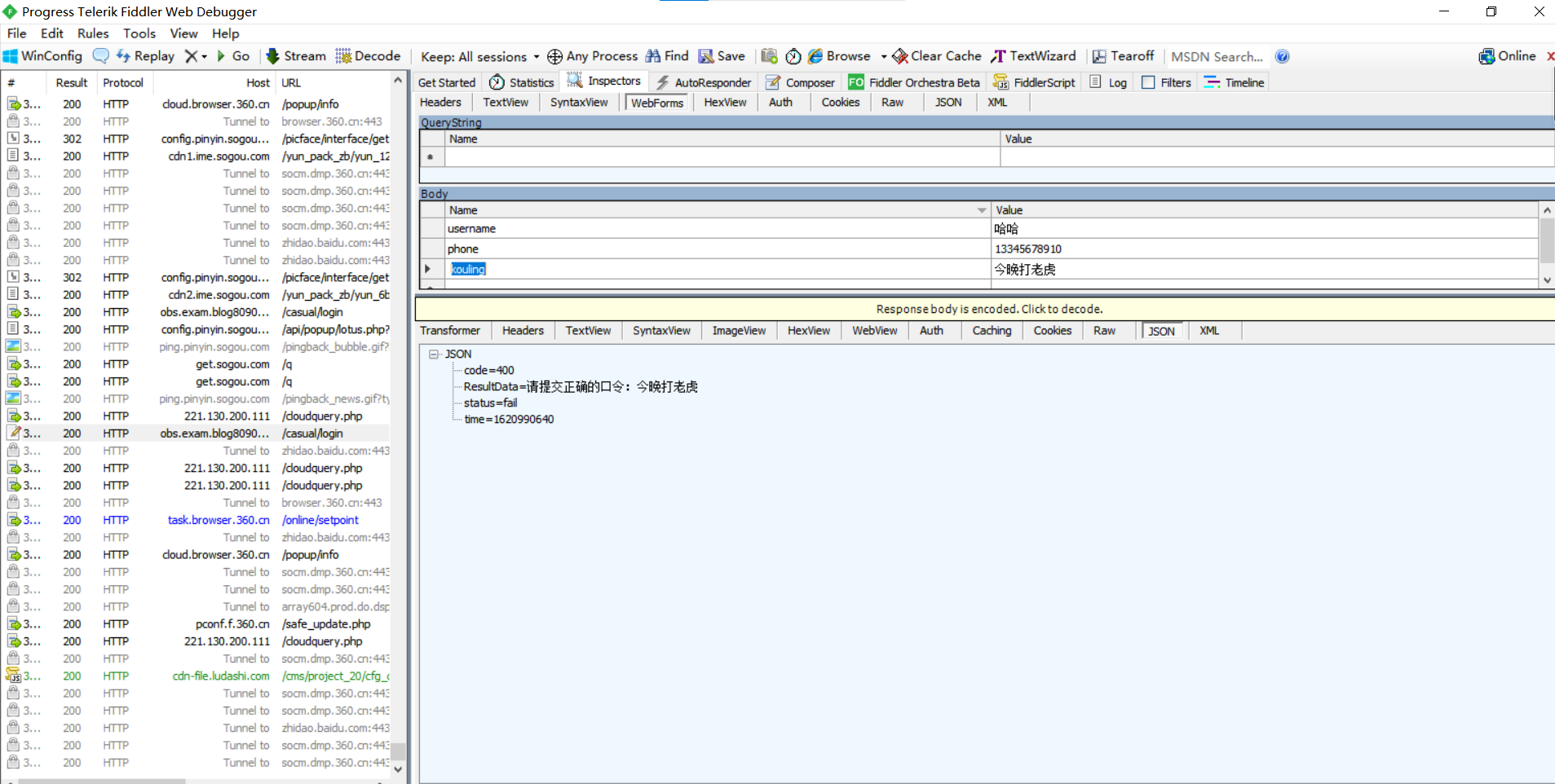Click the Remove (X) sessions icon
1555x784 pixels.
[191, 56]
